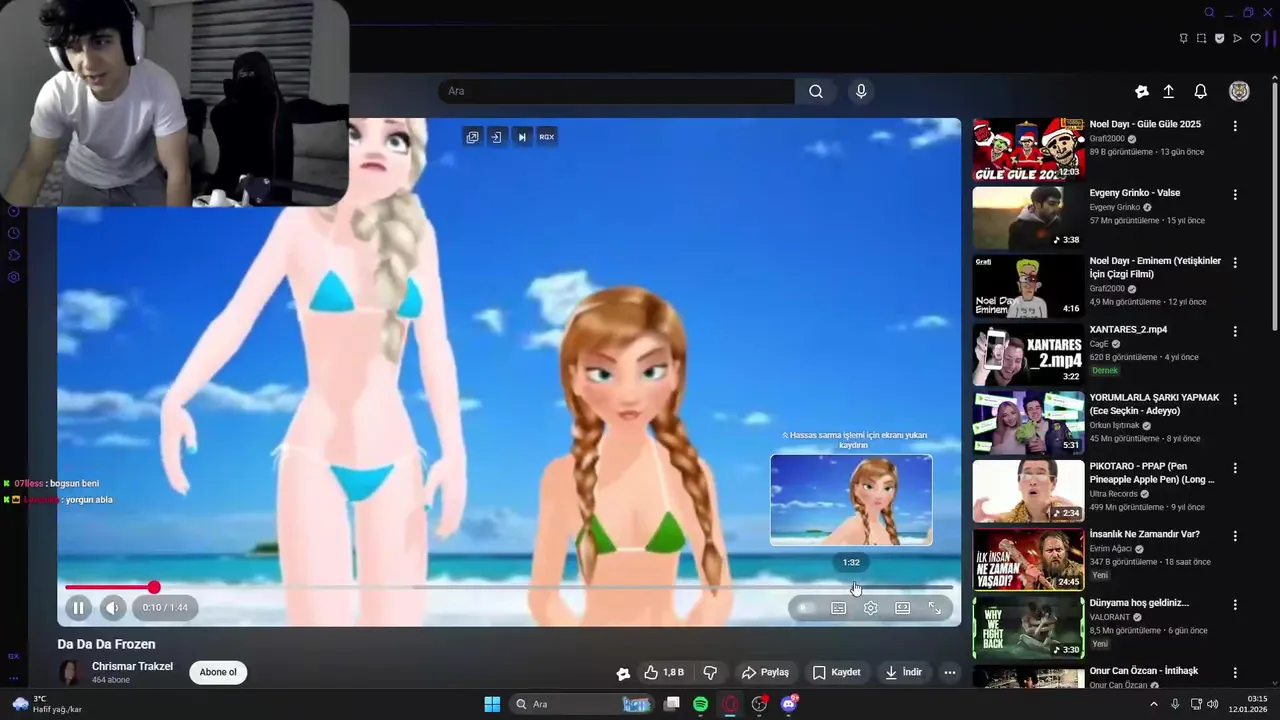The image size is (1280, 720).
Task: Click the shield icon in the browser toolbar
Action: (x=1219, y=39)
